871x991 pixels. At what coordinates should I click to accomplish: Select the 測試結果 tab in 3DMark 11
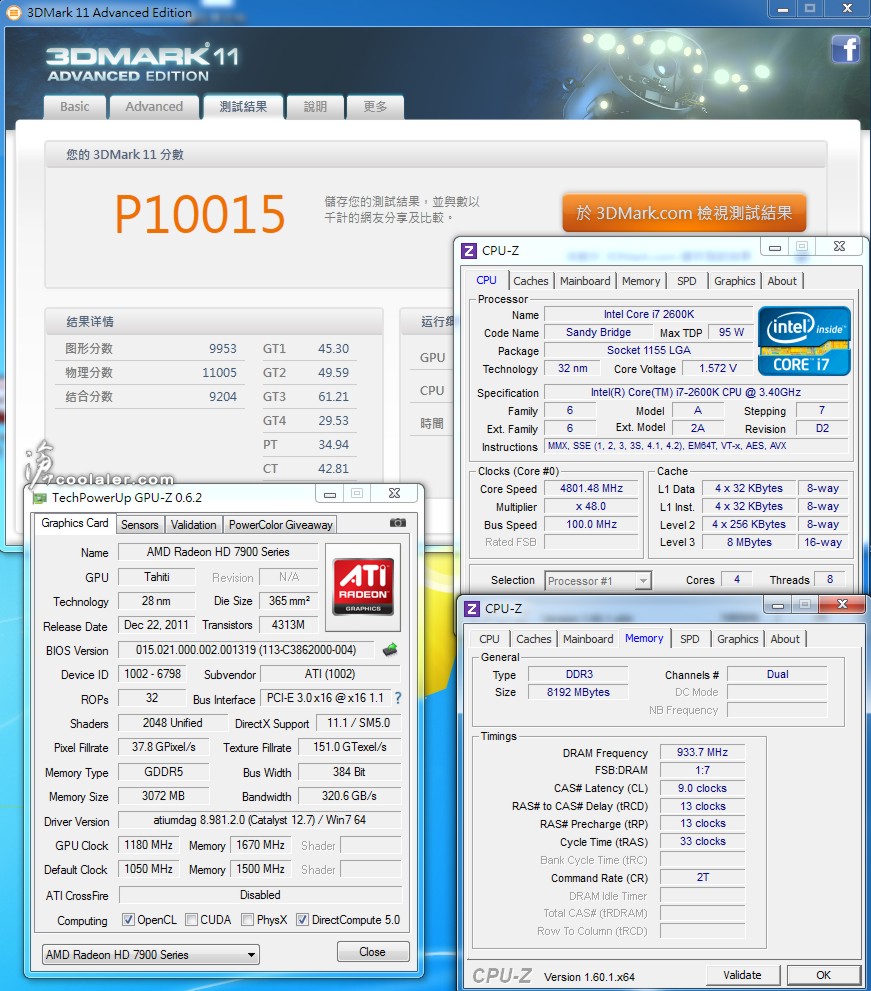(243, 107)
